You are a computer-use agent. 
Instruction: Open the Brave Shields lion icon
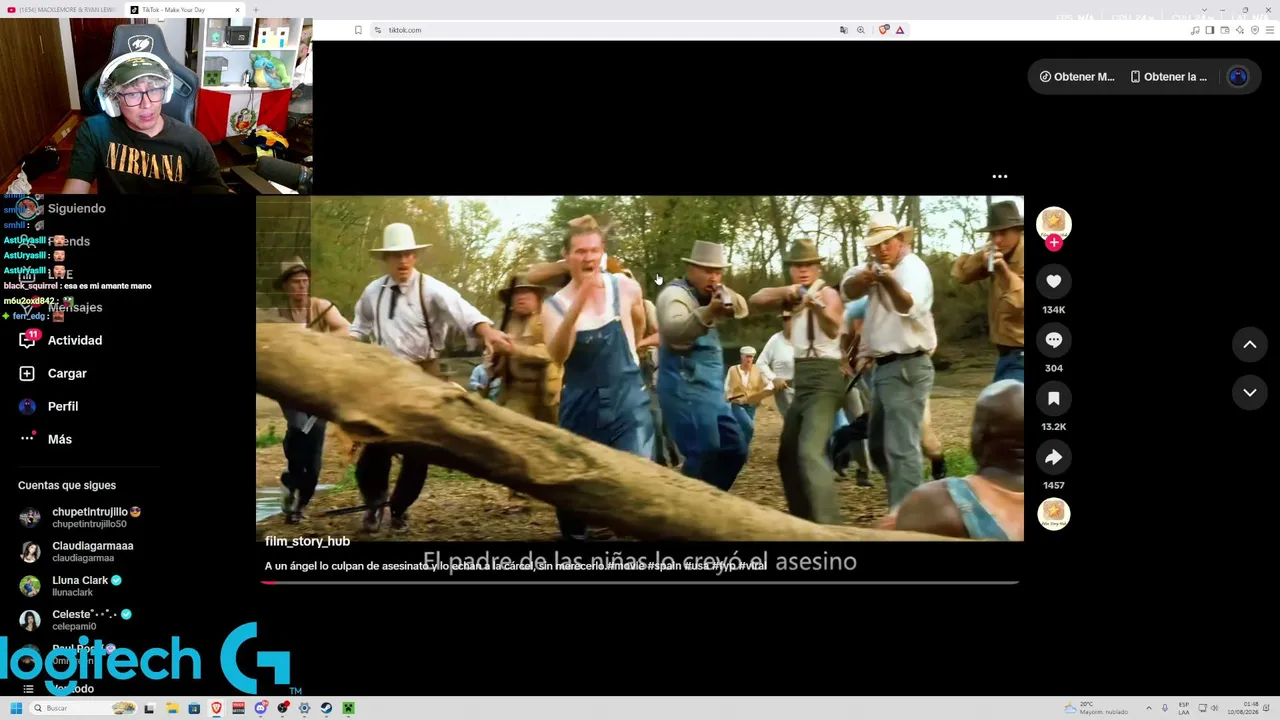(x=883, y=30)
